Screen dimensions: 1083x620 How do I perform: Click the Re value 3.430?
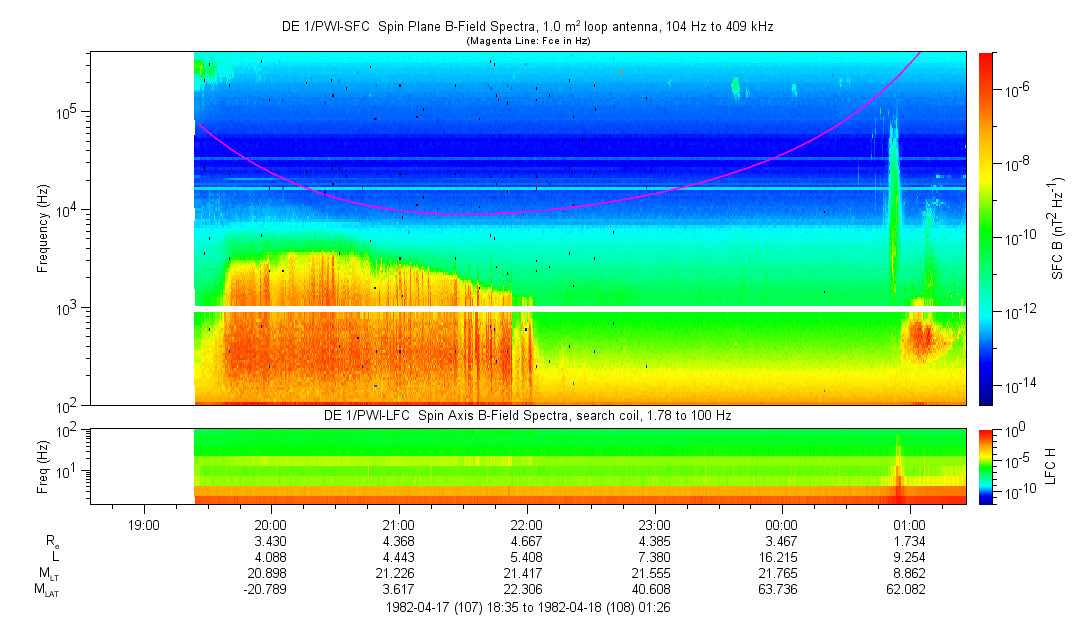click(271, 540)
